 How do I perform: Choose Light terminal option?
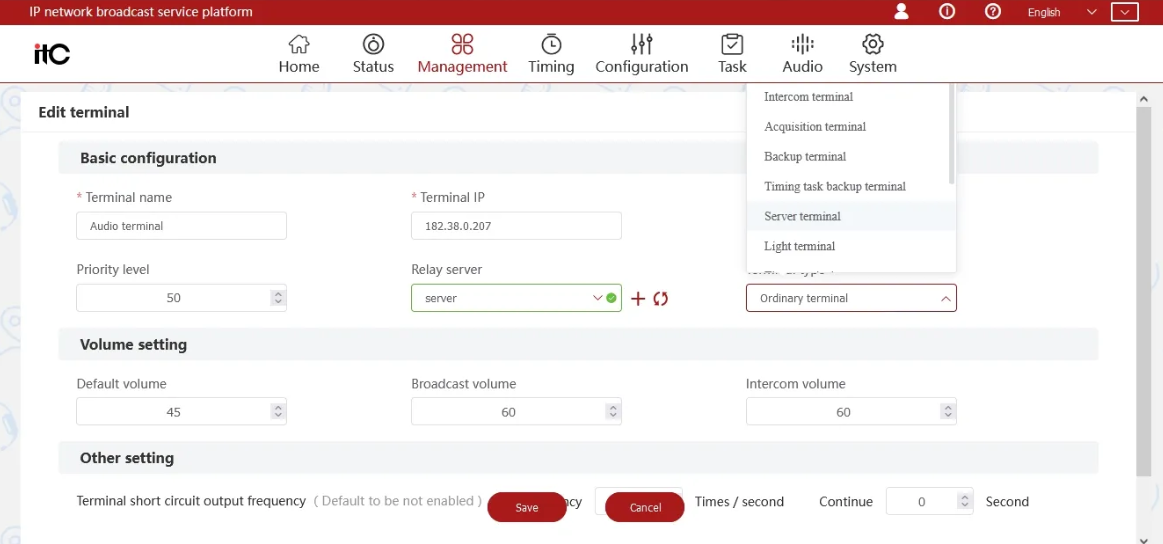coord(799,246)
